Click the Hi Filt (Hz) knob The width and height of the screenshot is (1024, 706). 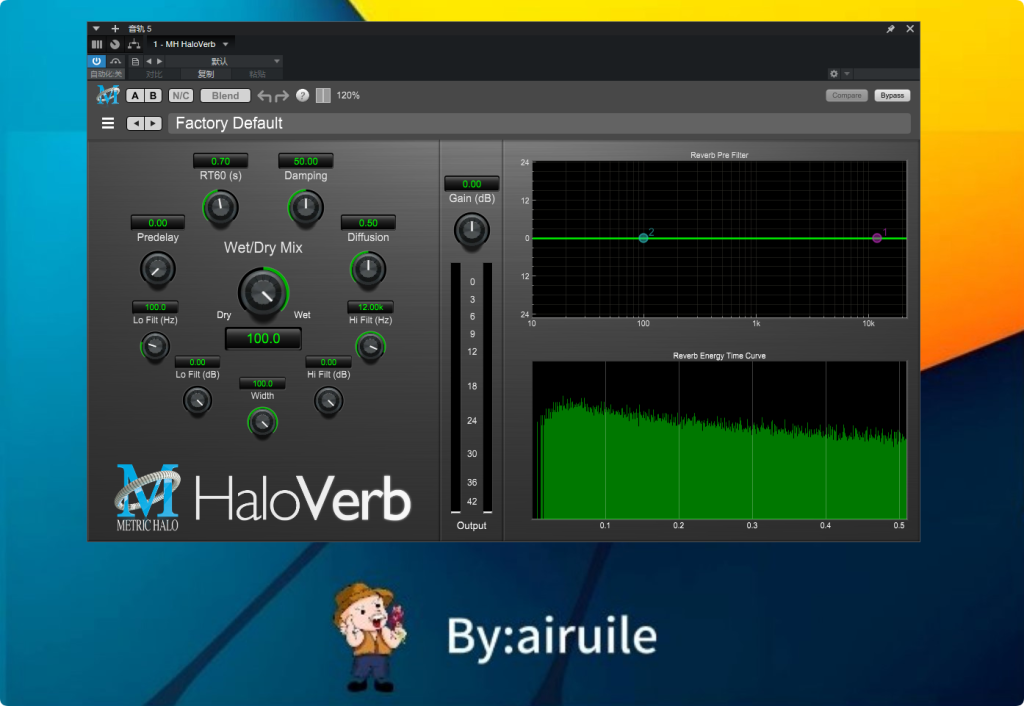pyautogui.click(x=370, y=346)
